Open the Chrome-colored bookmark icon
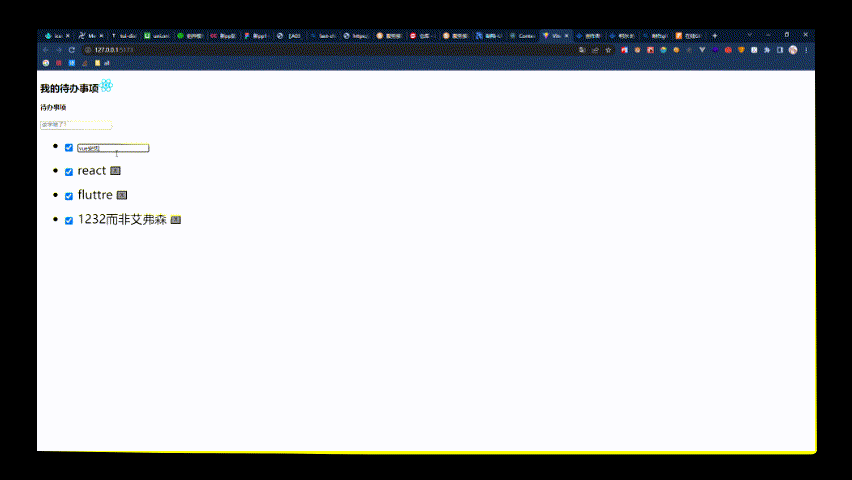Viewport: 852px width, 480px height. coord(46,63)
